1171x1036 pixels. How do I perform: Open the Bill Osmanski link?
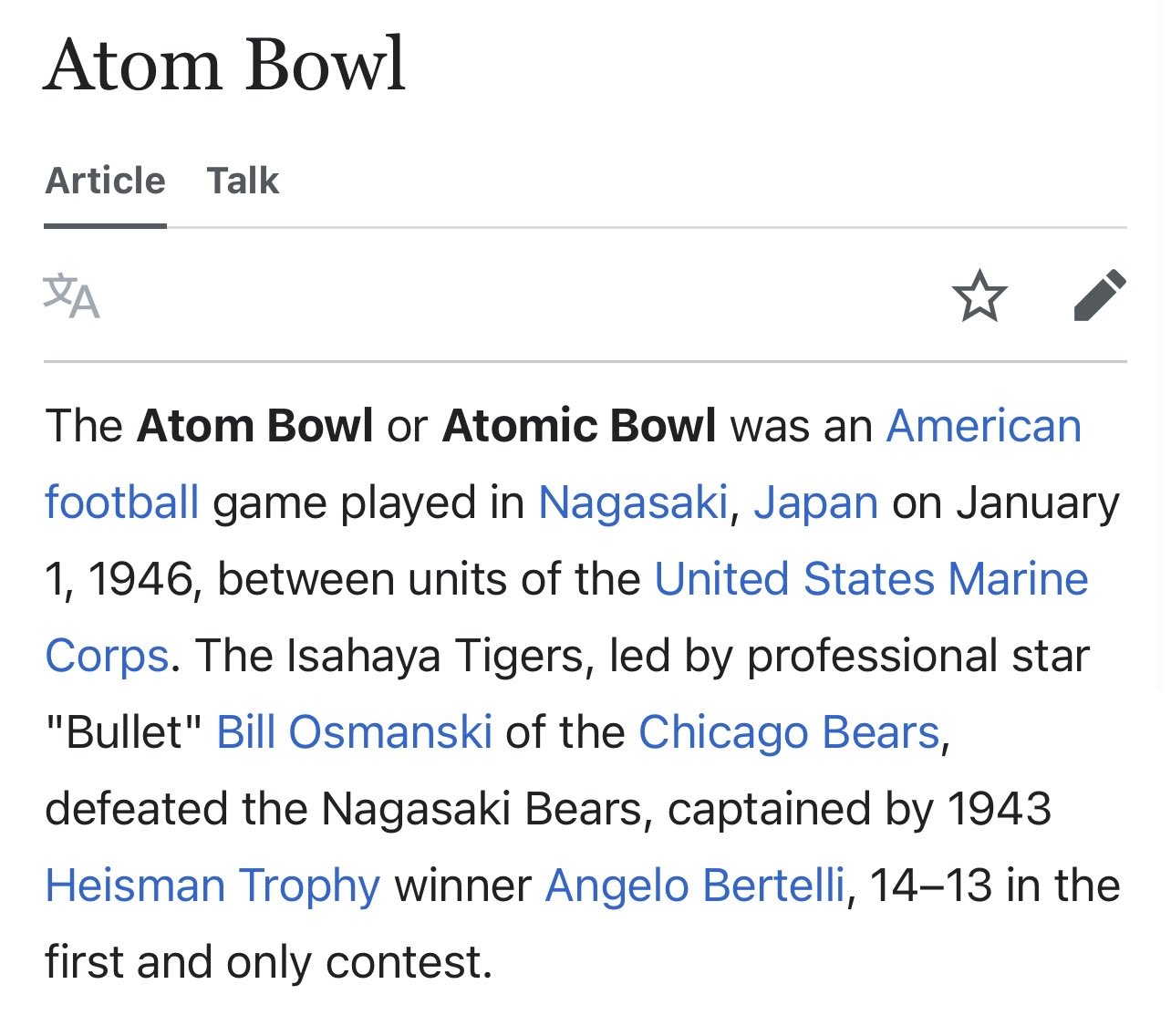click(354, 732)
